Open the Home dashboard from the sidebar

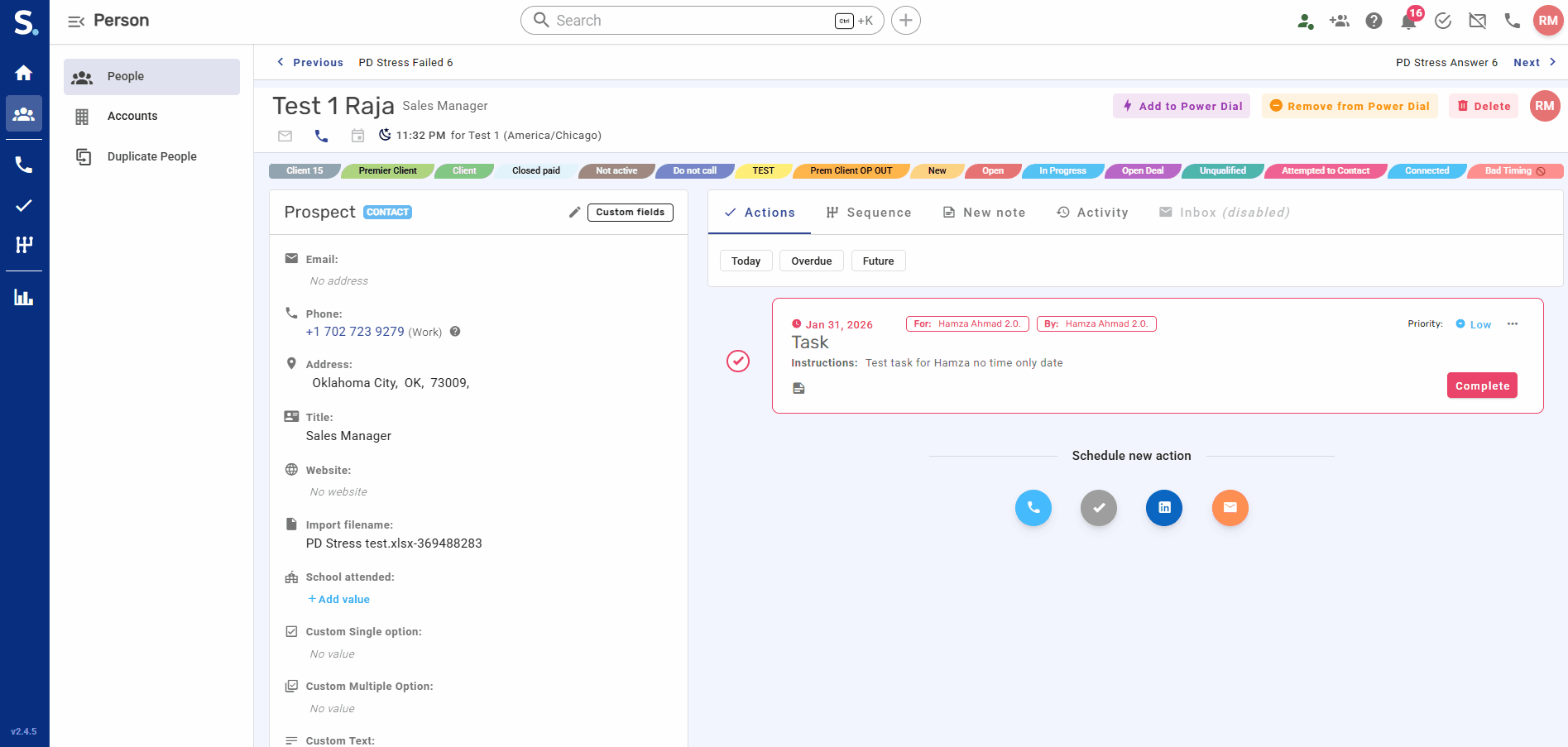click(24, 73)
